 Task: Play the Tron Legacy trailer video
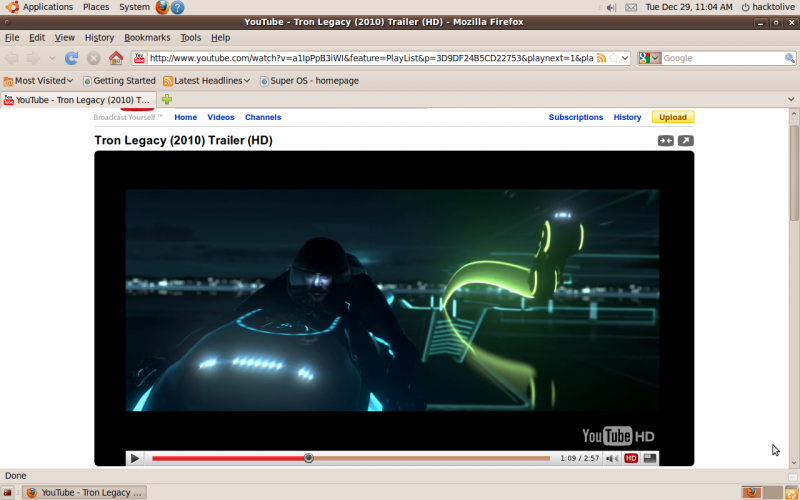[x=135, y=458]
